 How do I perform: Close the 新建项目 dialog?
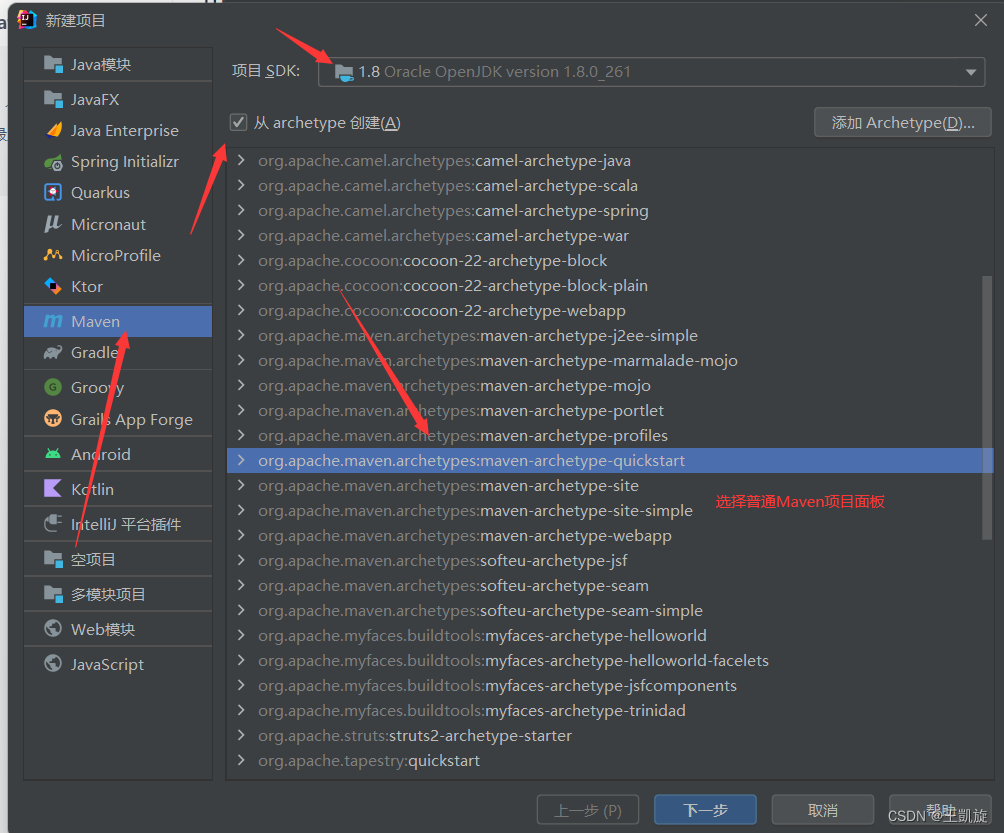980,20
